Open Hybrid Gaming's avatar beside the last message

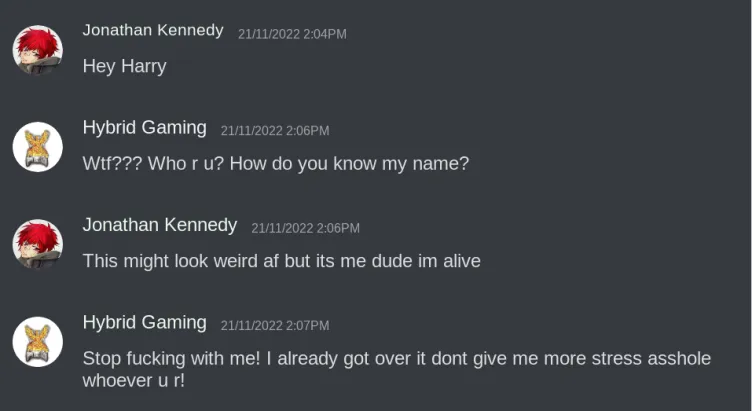[37, 341]
